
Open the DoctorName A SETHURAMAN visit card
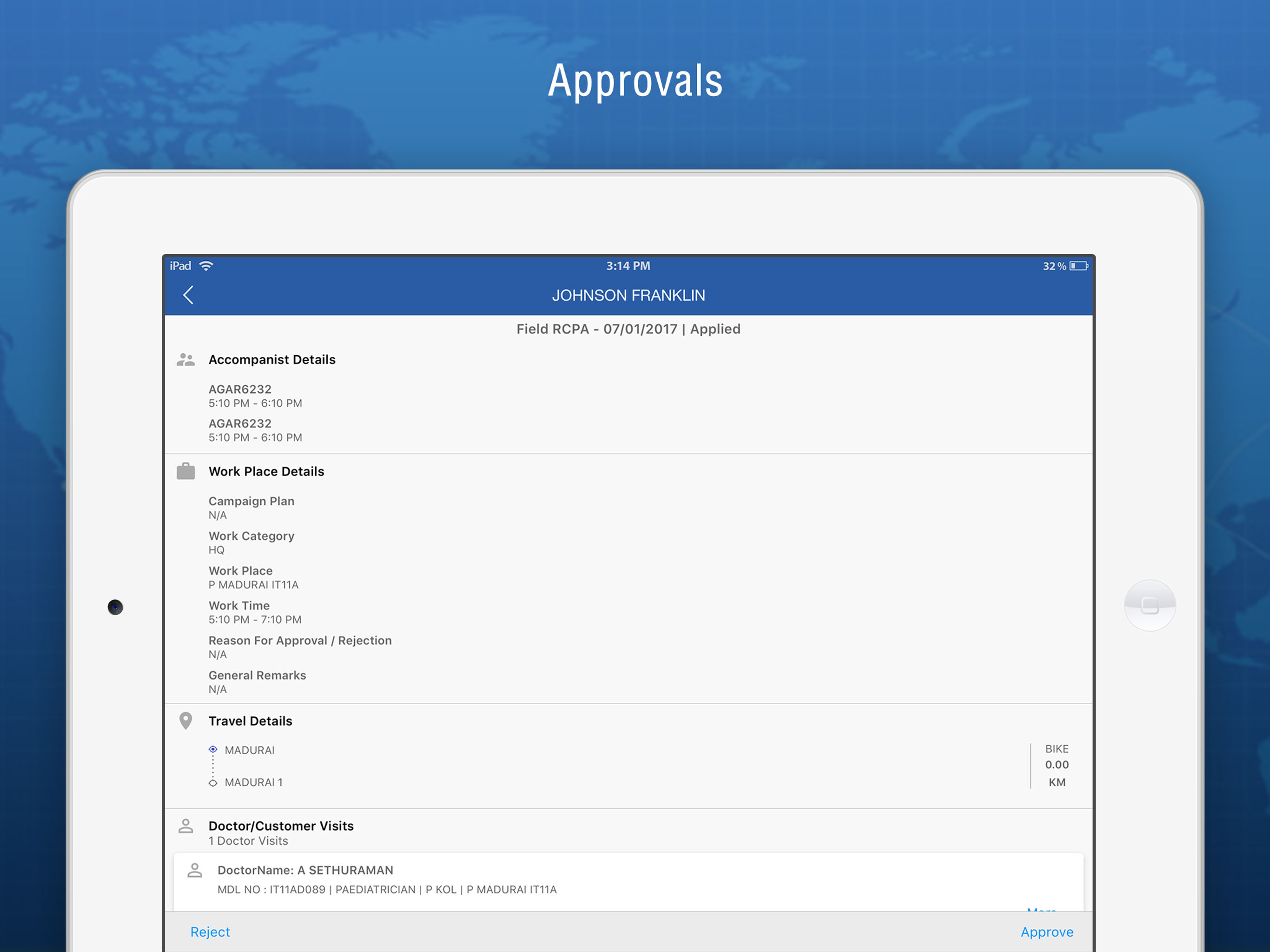coord(628,882)
